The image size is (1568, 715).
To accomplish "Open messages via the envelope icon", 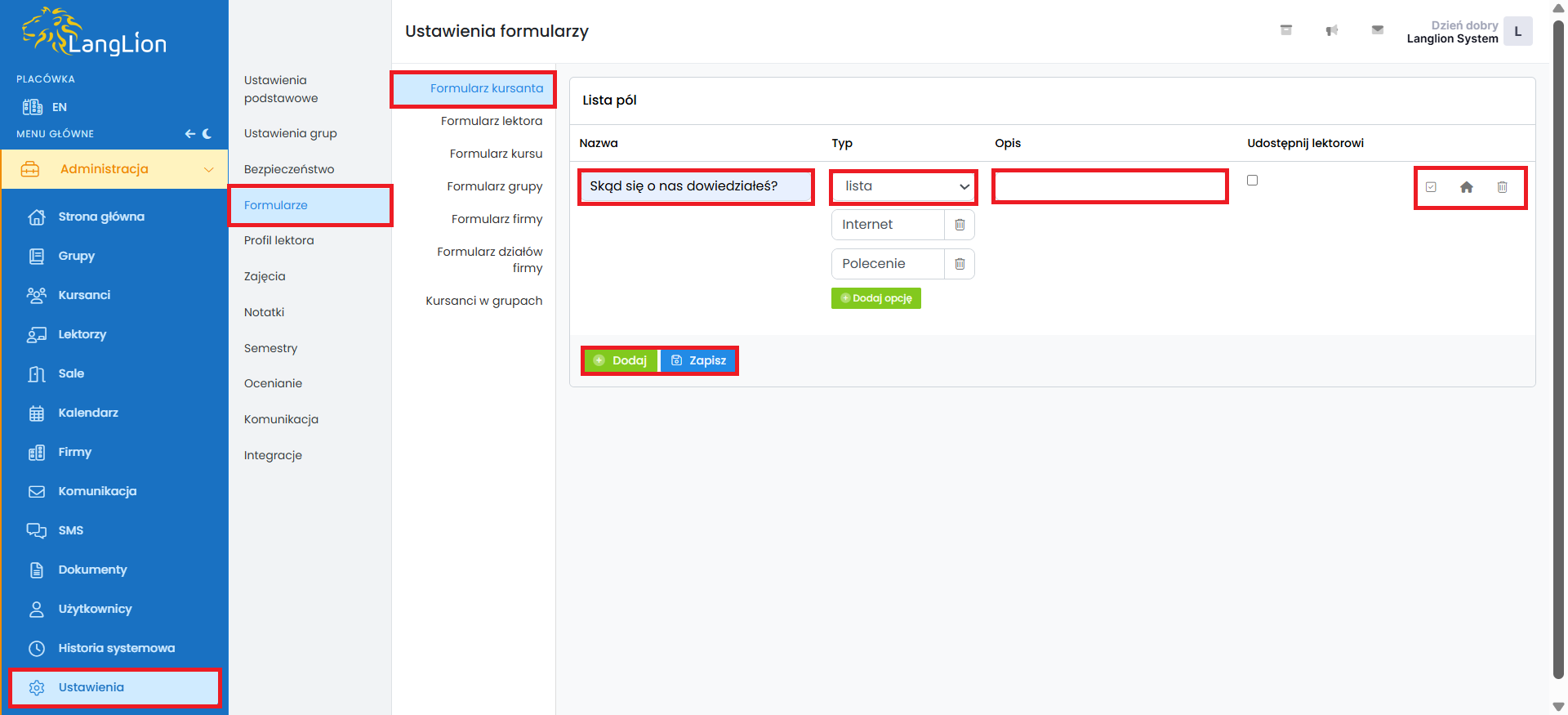I will [x=1377, y=30].
